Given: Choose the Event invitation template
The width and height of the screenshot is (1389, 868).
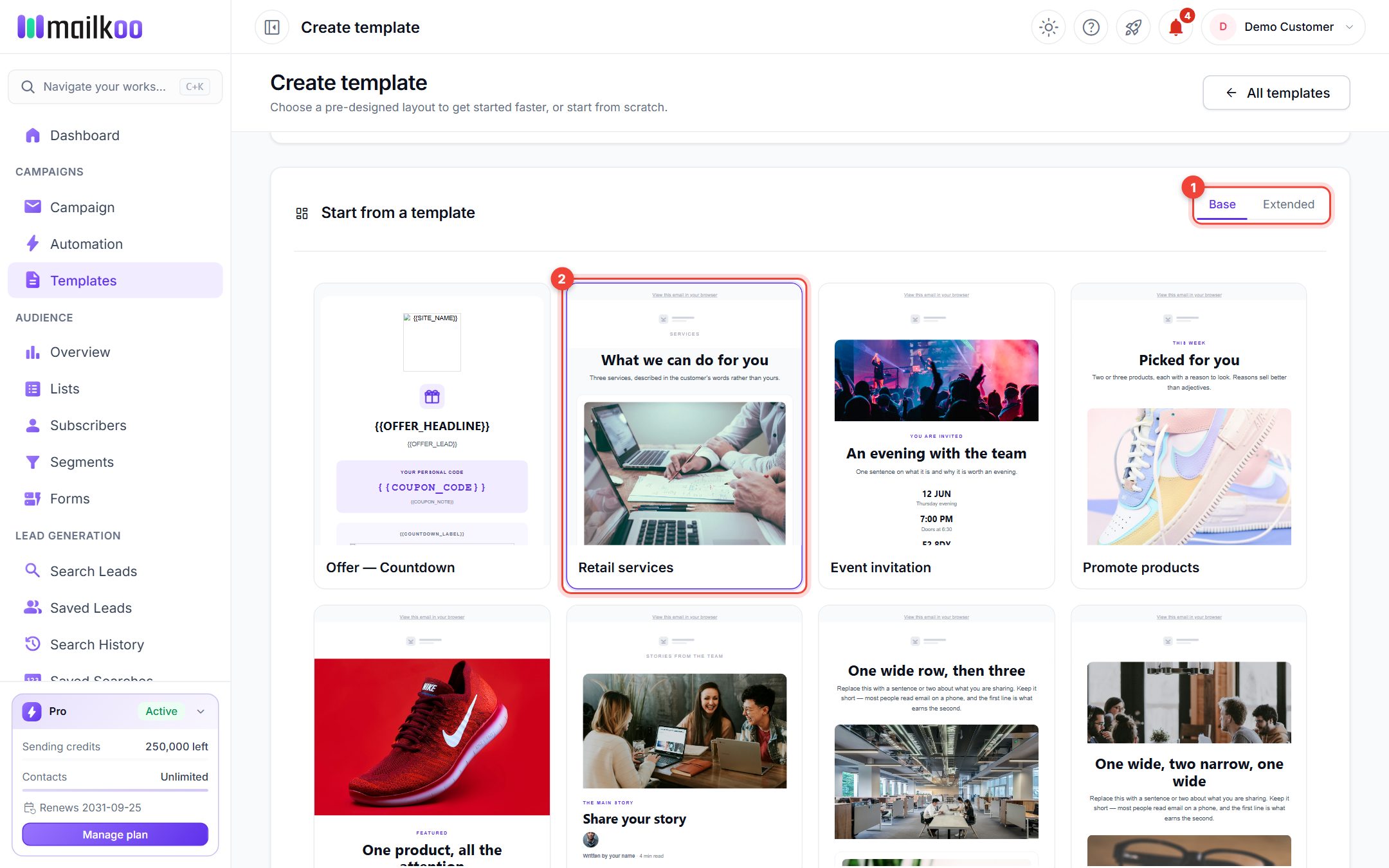Looking at the screenshot, I should click(936, 435).
